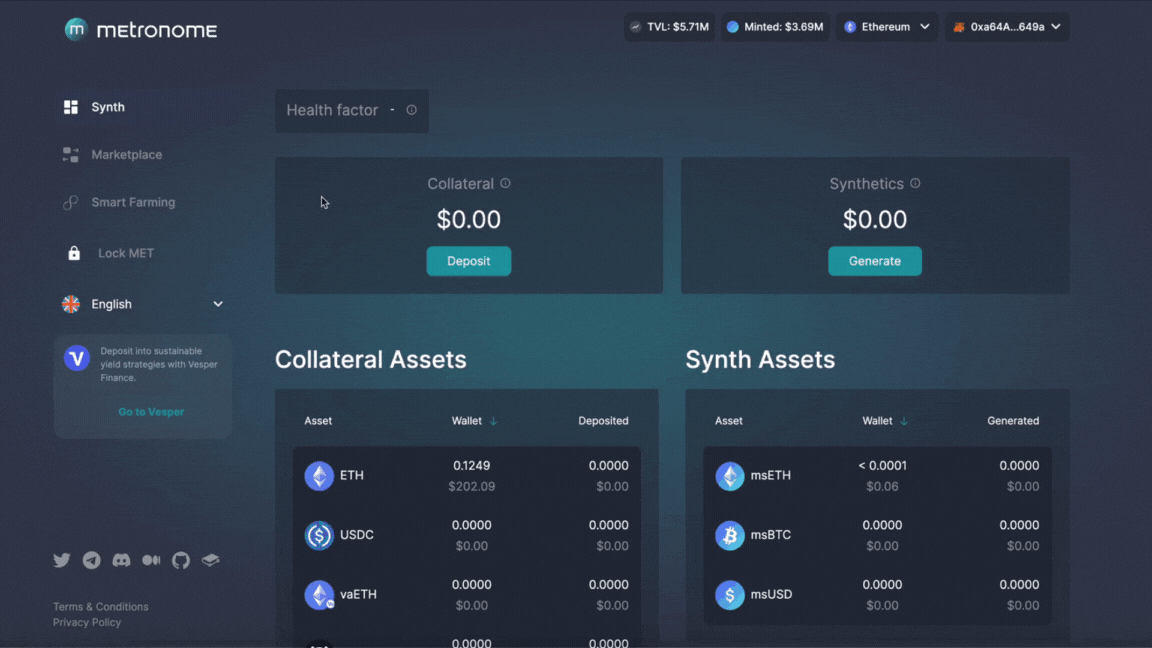Click the Generated column header
This screenshot has width=1152, height=648.
pos(1013,421)
